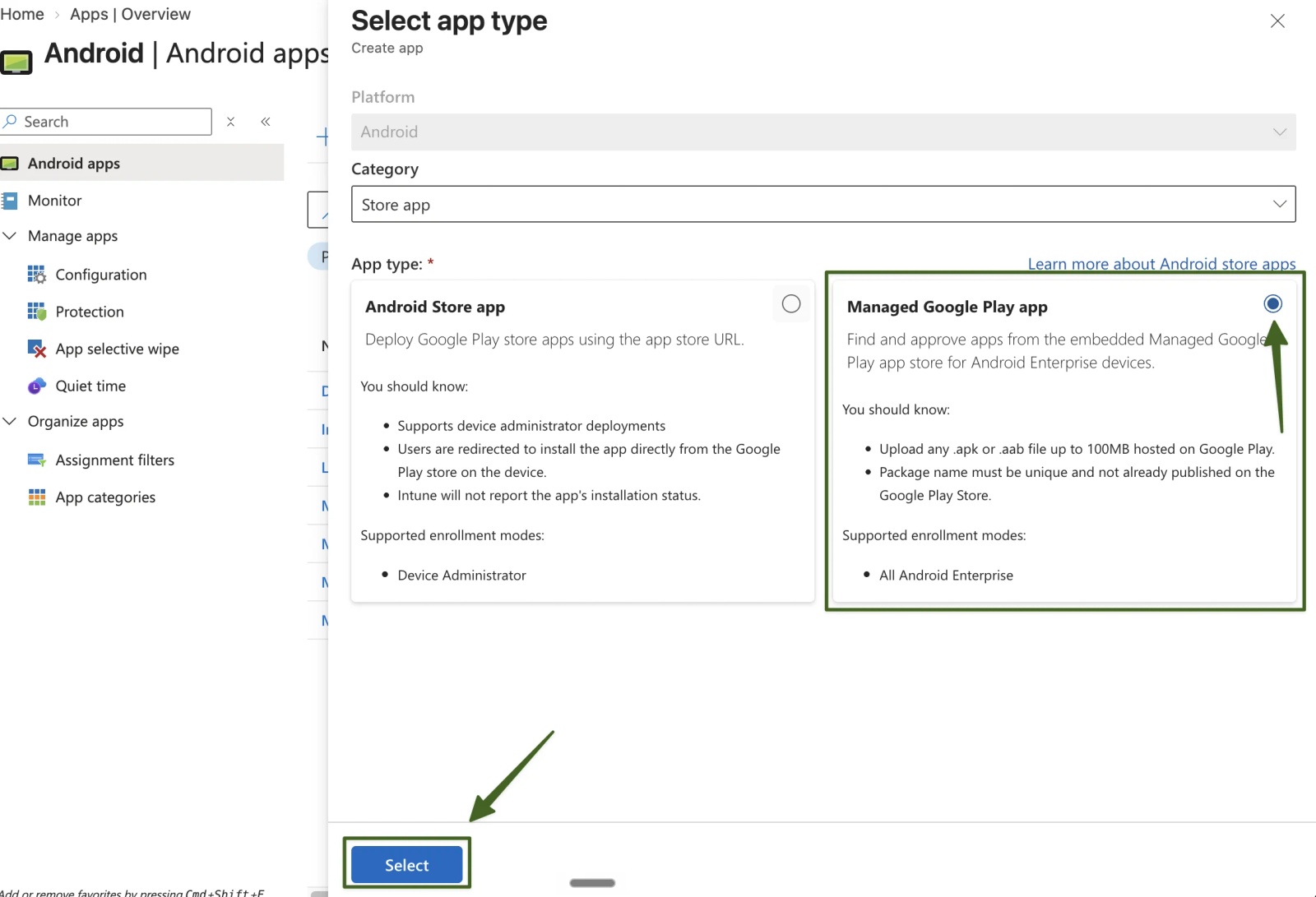This screenshot has width=1316, height=897.
Task: Click 'Supports device administrator deployments' bullet
Action: pos(531,426)
